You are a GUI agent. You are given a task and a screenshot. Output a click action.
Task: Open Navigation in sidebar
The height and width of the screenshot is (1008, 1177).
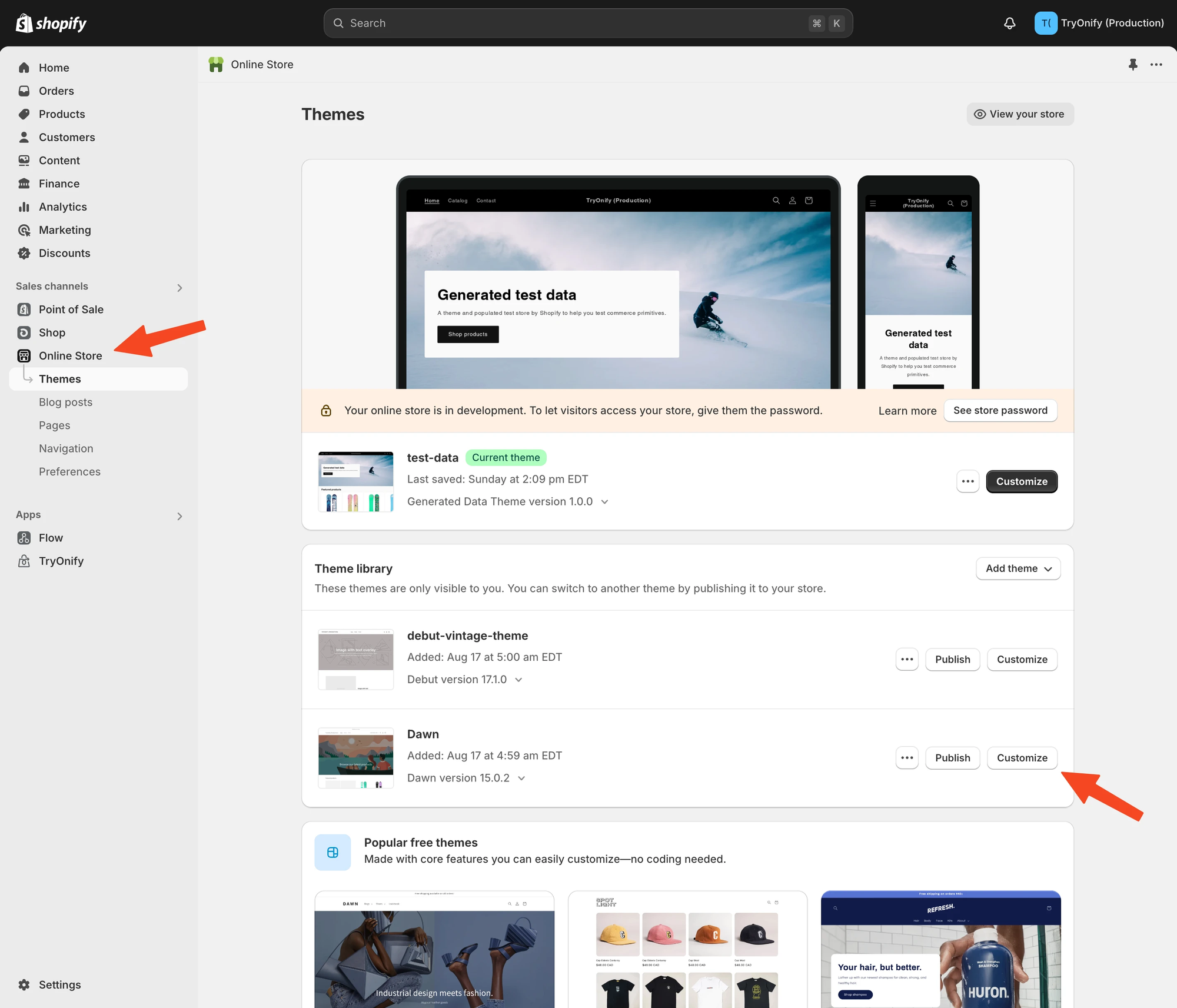[x=66, y=448]
